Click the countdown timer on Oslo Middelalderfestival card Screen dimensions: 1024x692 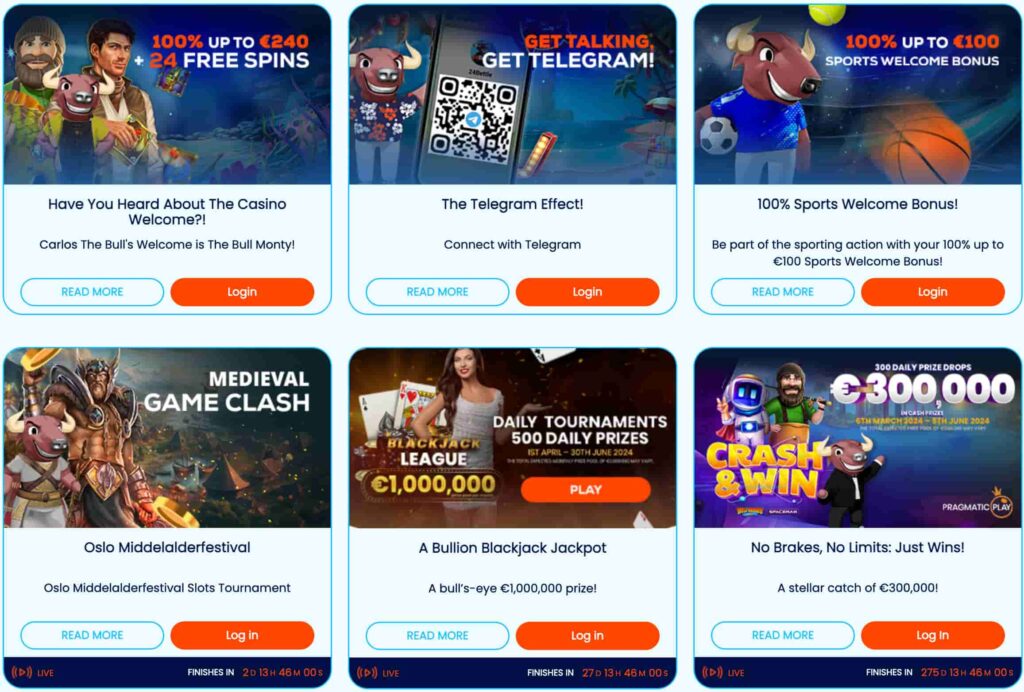[283, 672]
